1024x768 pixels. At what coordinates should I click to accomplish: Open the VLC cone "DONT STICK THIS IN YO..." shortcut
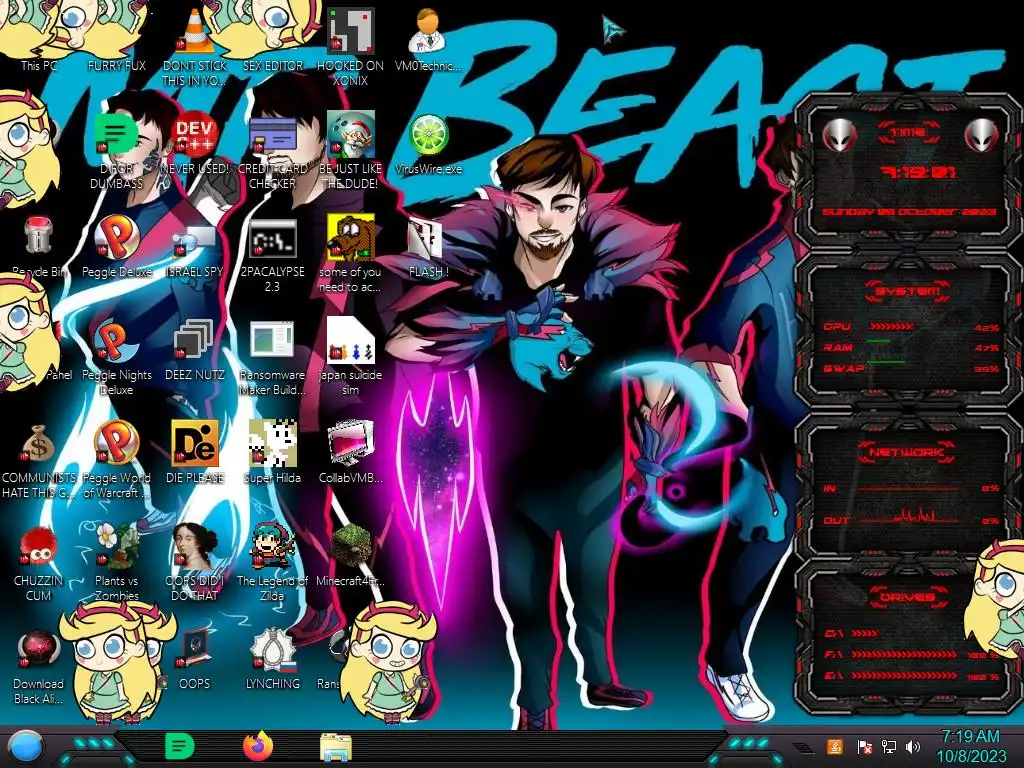(195, 31)
